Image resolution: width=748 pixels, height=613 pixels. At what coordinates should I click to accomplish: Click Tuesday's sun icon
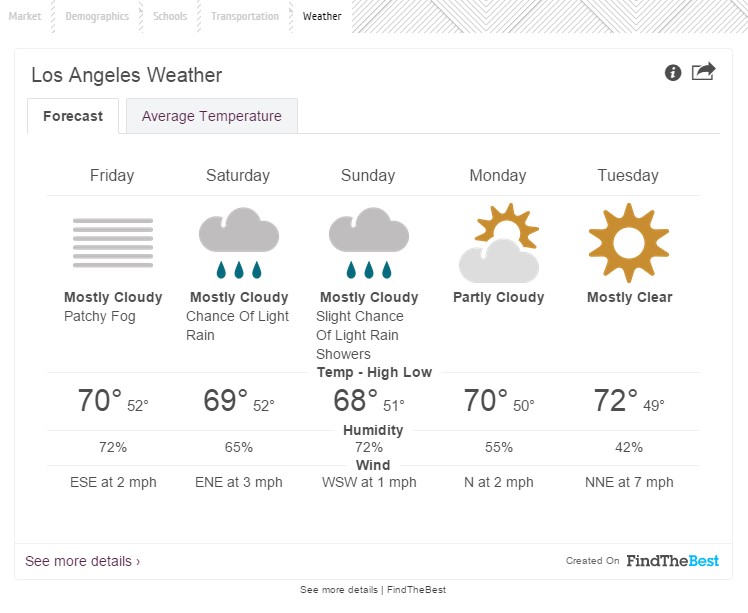coord(628,242)
